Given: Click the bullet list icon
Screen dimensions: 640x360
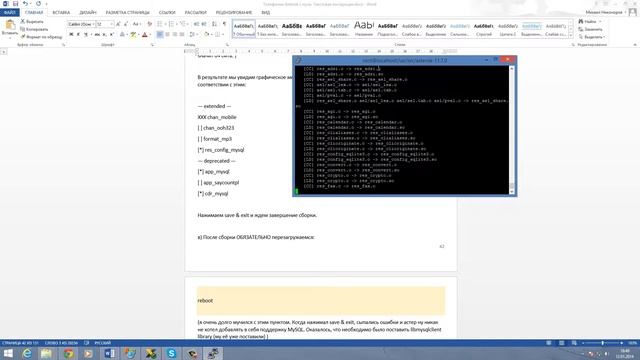Looking at the screenshot, I should [160, 24].
